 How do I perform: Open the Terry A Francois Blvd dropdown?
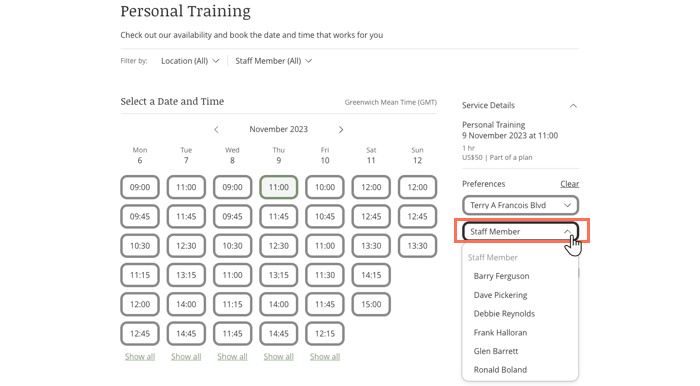(521, 205)
